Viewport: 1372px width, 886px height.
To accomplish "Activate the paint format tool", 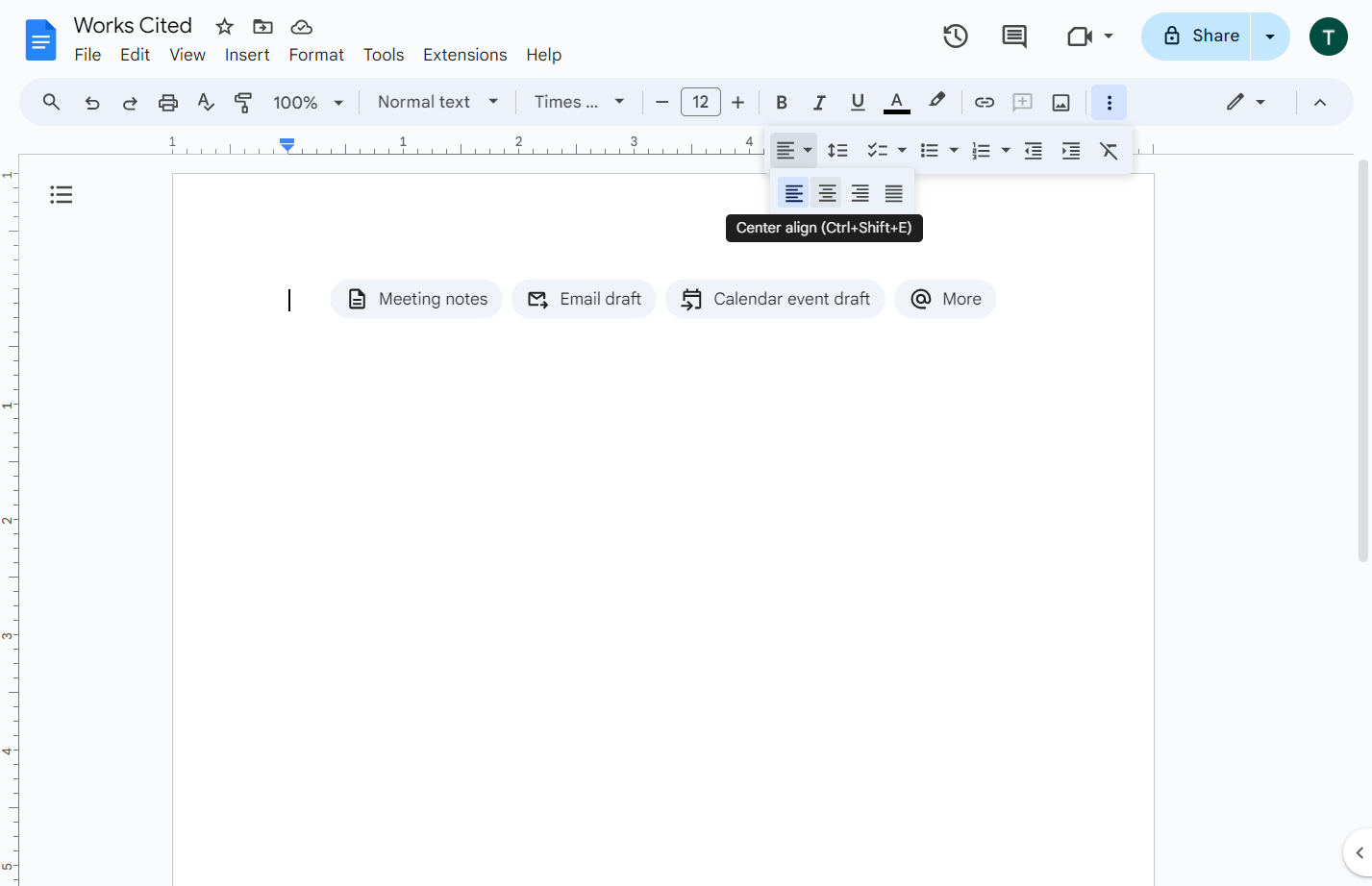I will tap(243, 102).
